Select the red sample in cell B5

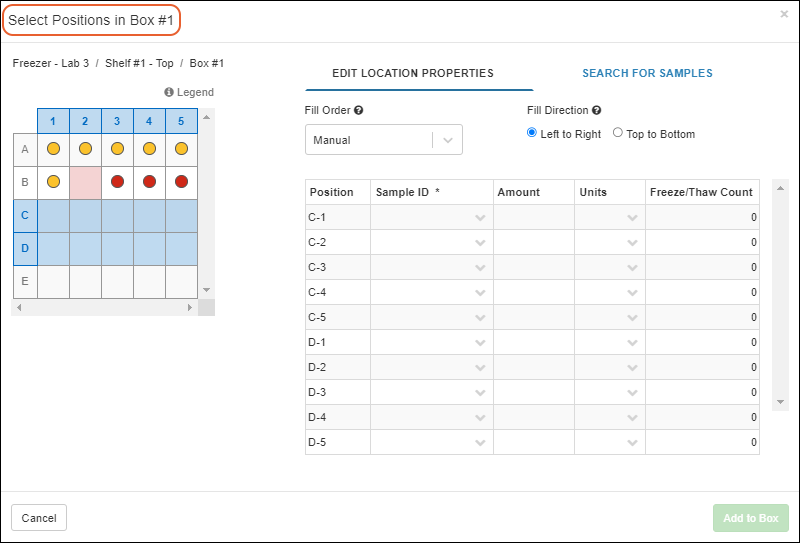[x=181, y=182]
